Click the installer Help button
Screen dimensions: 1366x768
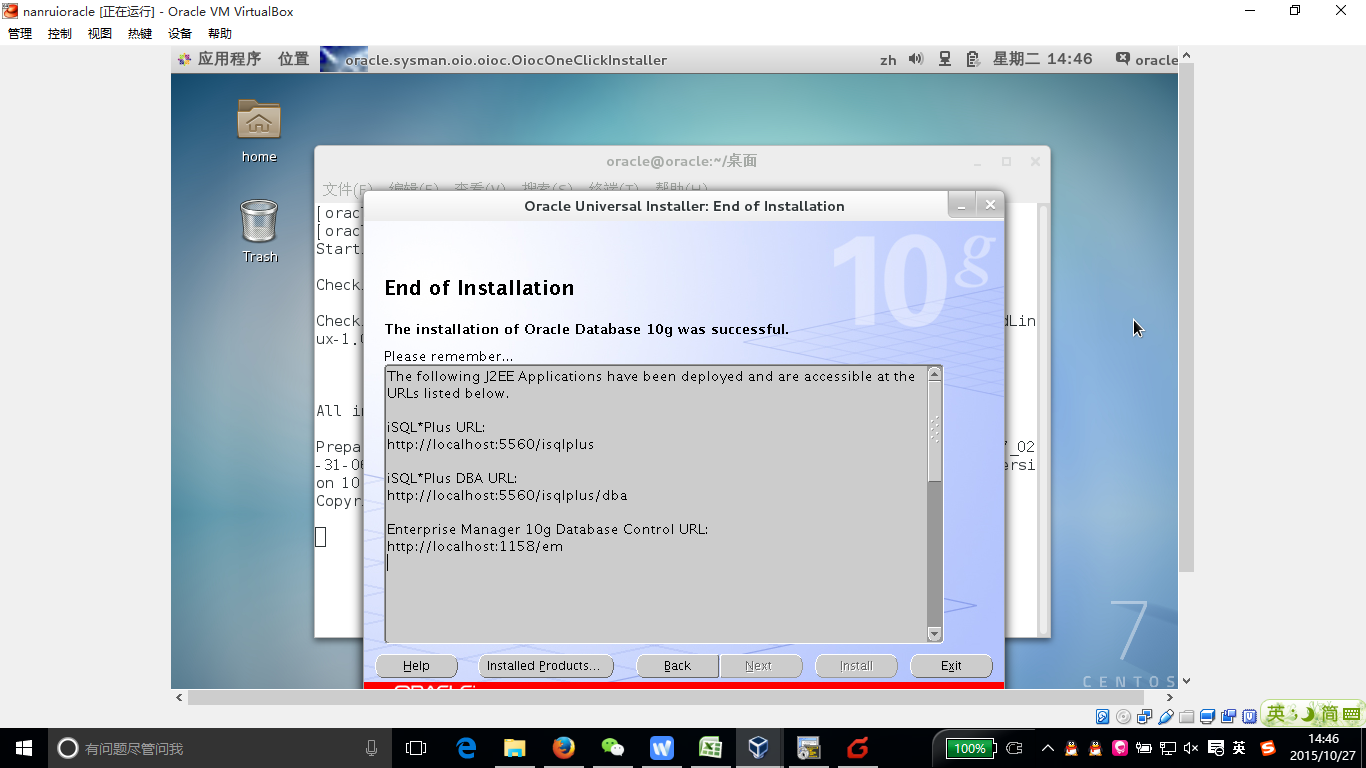(x=416, y=666)
